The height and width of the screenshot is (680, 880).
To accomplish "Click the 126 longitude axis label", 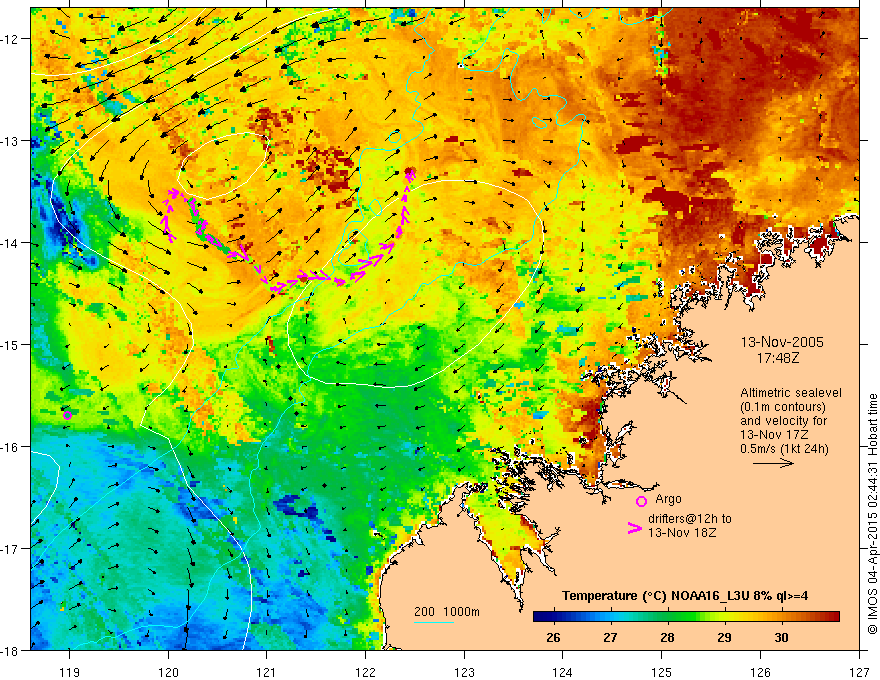I will tap(760, 672).
